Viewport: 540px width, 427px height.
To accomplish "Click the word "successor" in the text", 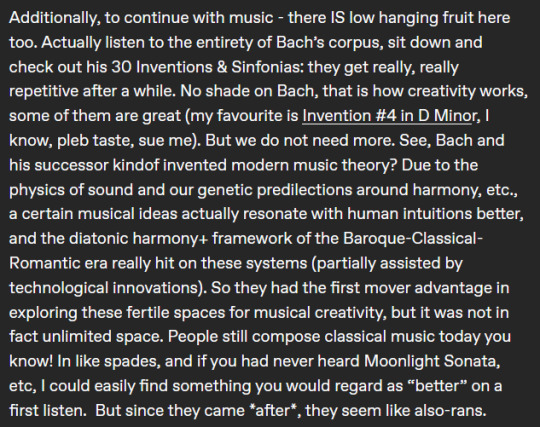I will pos(71,165).
